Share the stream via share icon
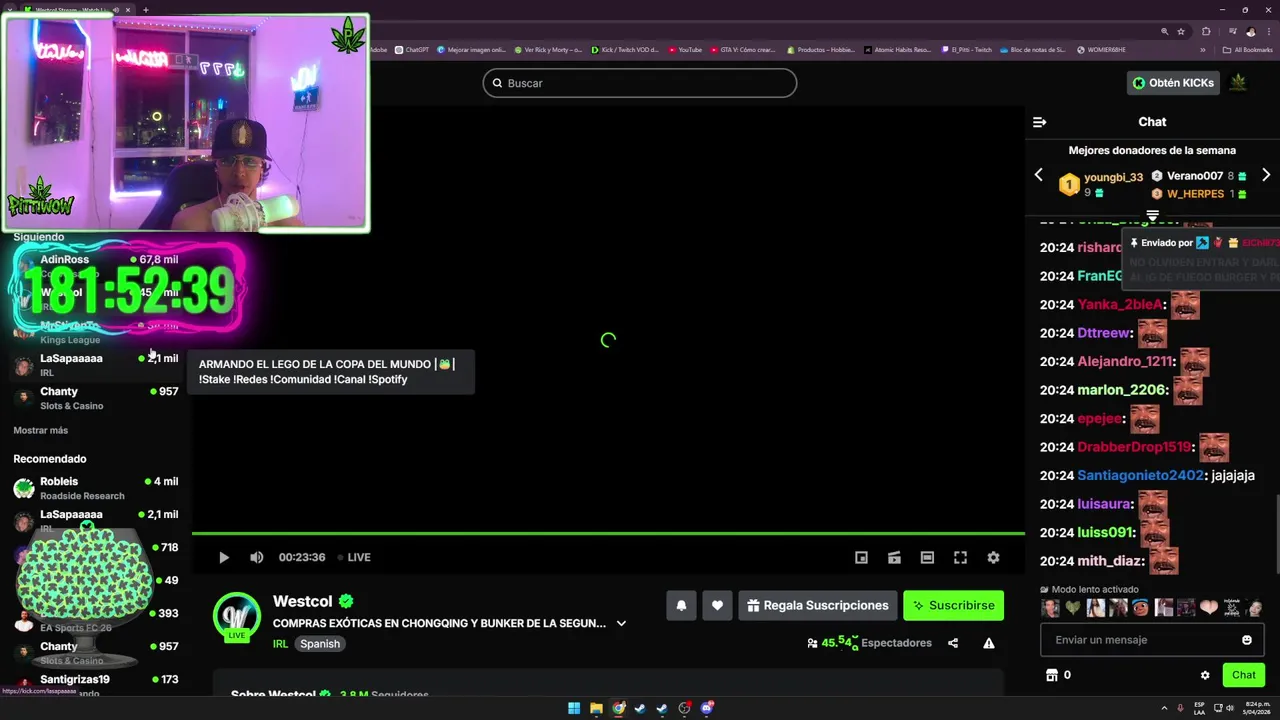This screenshot has height=720, width=1280. [953, 643]
